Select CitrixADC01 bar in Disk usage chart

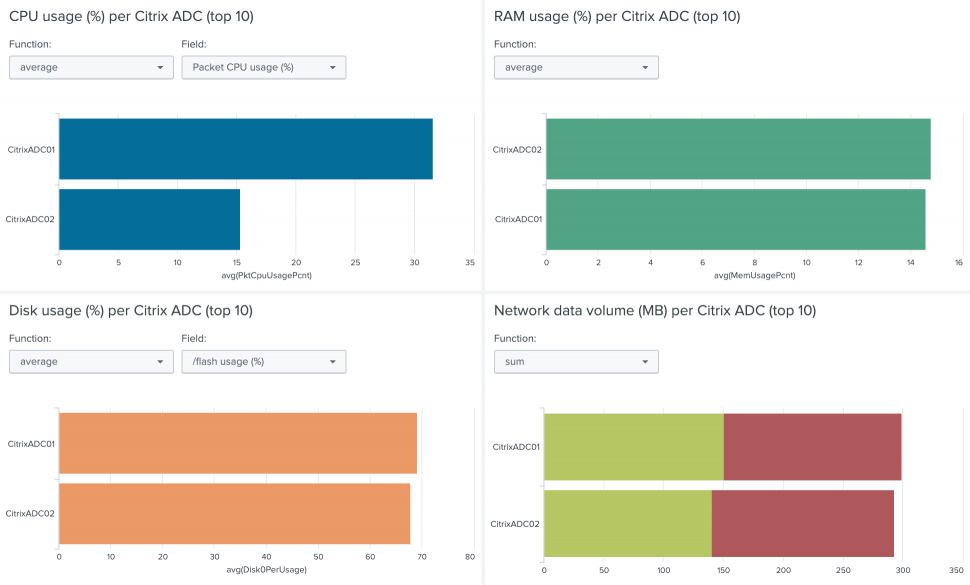point(238,443)
